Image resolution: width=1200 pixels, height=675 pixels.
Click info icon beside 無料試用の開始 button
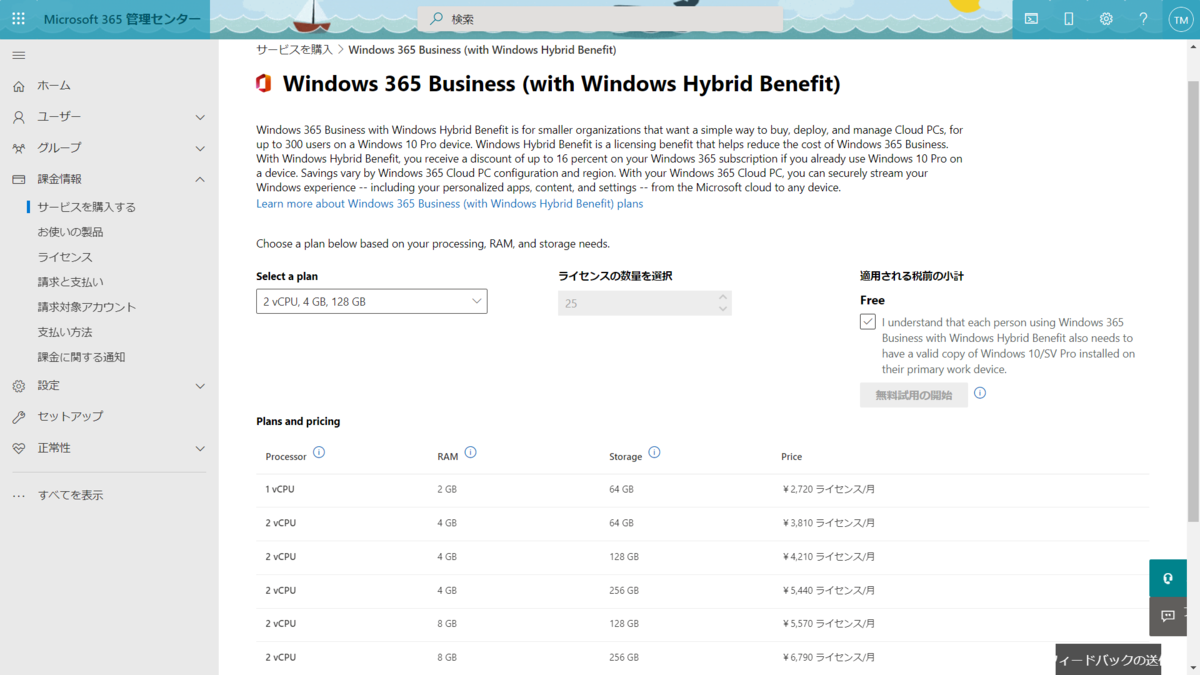pyautogui.click(x=980, y=393)
